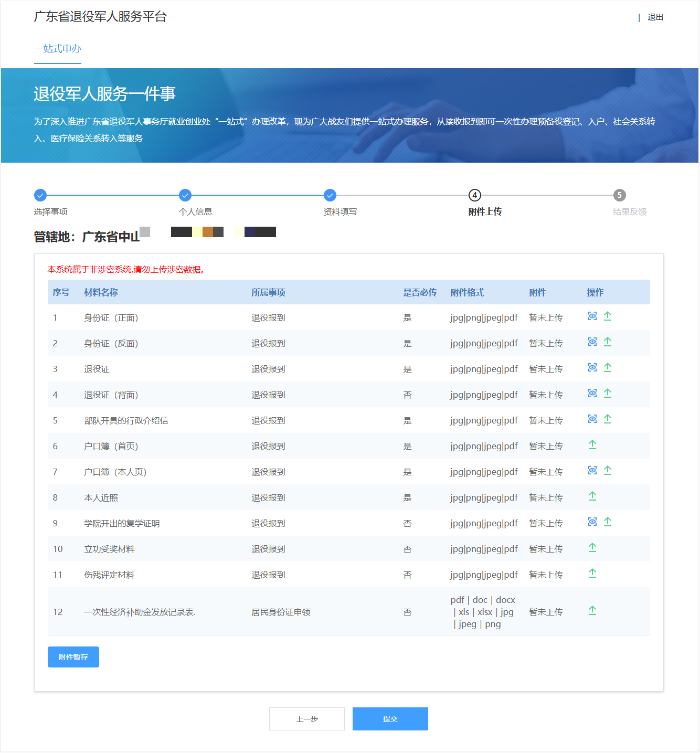Screen dimensions: 700x753
Task: Click the 广东省退役军人服务平台 title
Action: [x=100, y=17]
